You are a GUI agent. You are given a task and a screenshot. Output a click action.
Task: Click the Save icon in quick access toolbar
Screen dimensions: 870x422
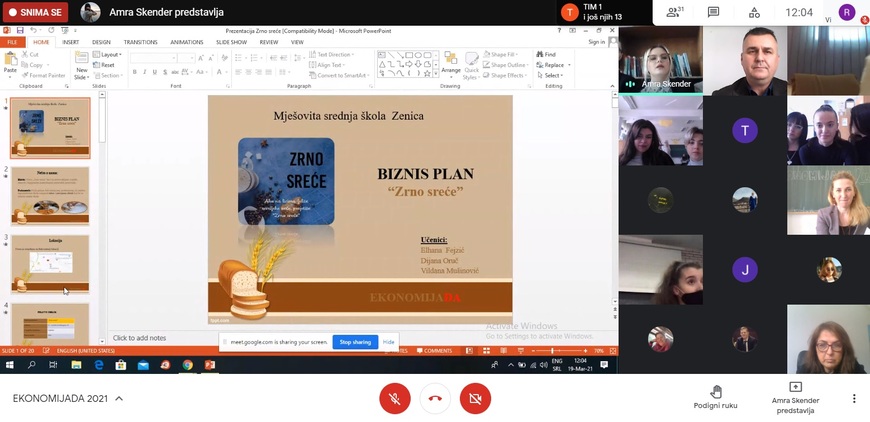(x=20, y=30)
